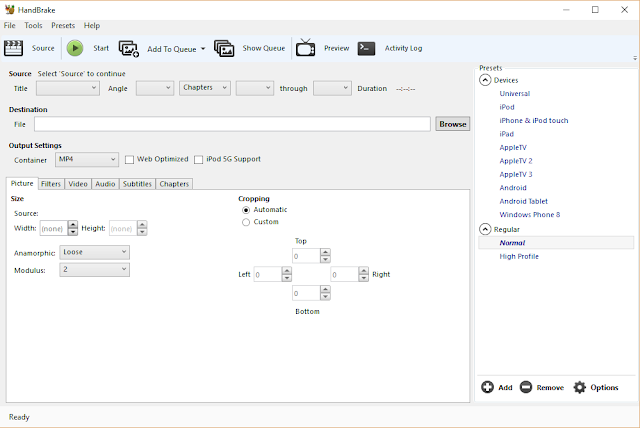This screenshot has height=428, width=640.
Task: Select the AppleTV 3 preset
Action: [516, 174]
